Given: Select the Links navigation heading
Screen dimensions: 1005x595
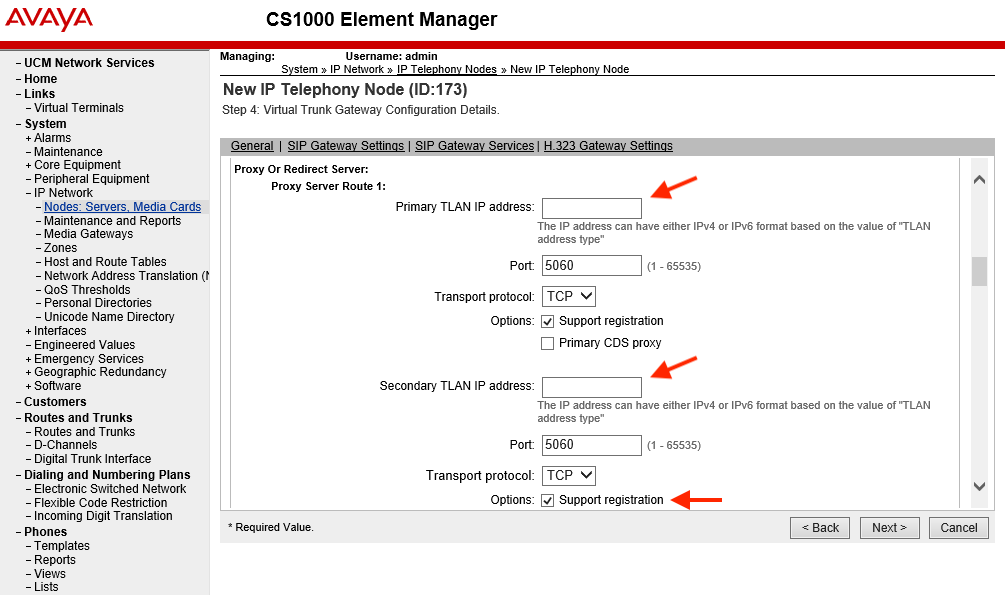Looking at the screenshot, I should 39,94.
